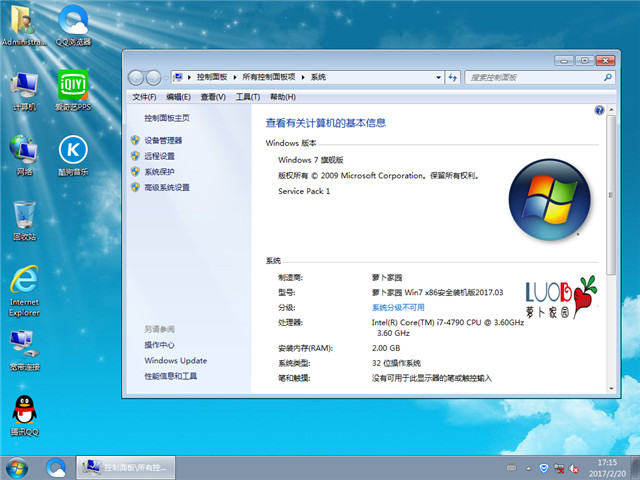Select the 所有控制面板项 breadcrumb

point(269,77)
